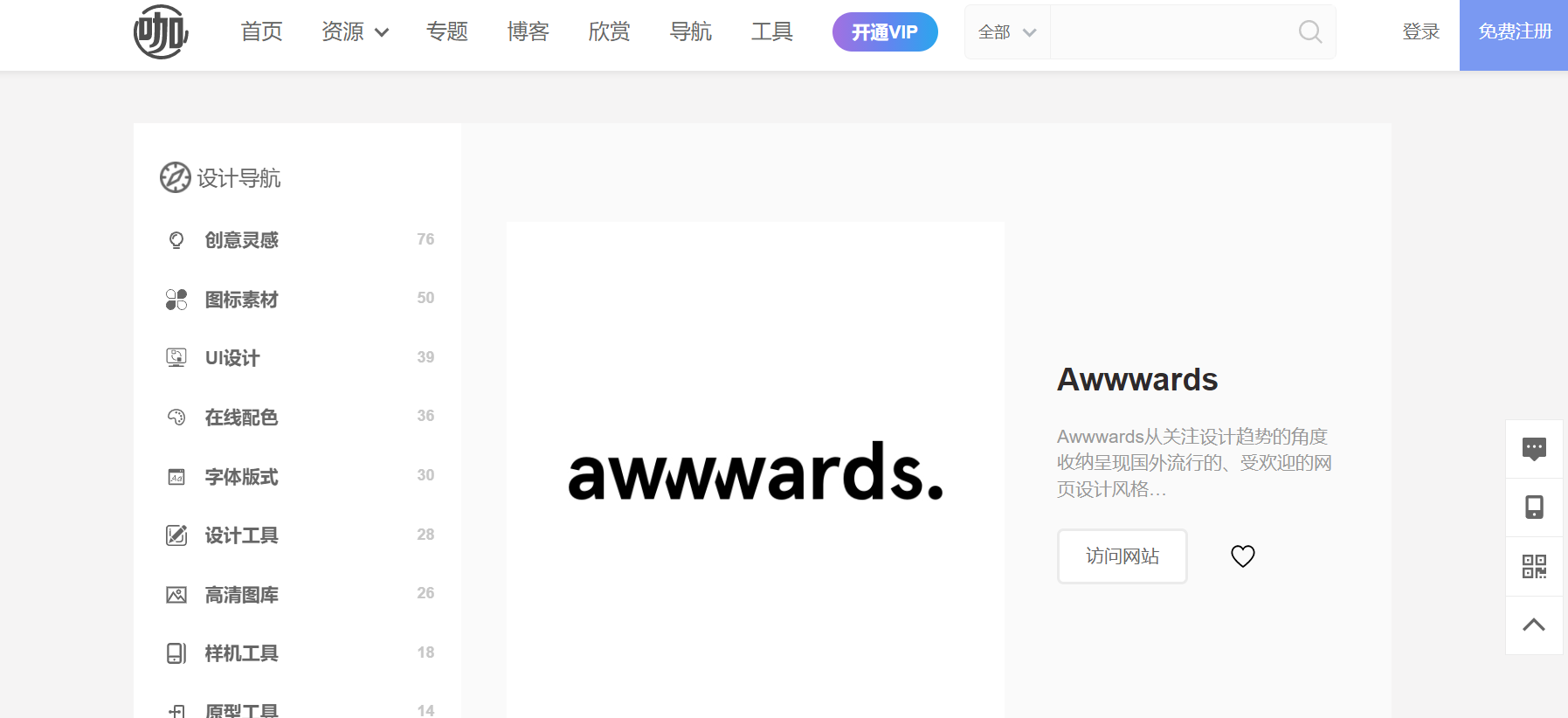1568x718 pixels.
Task: Click the pencil icon beside 设计工具
Action: pyautogui.click(x=176, y=535)
